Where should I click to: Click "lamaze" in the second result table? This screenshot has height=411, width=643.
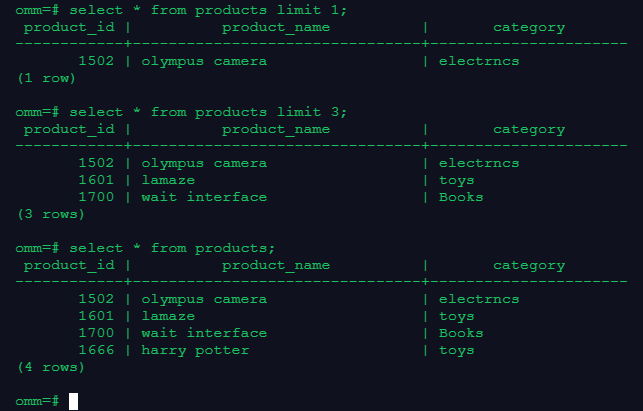[168, 180]
